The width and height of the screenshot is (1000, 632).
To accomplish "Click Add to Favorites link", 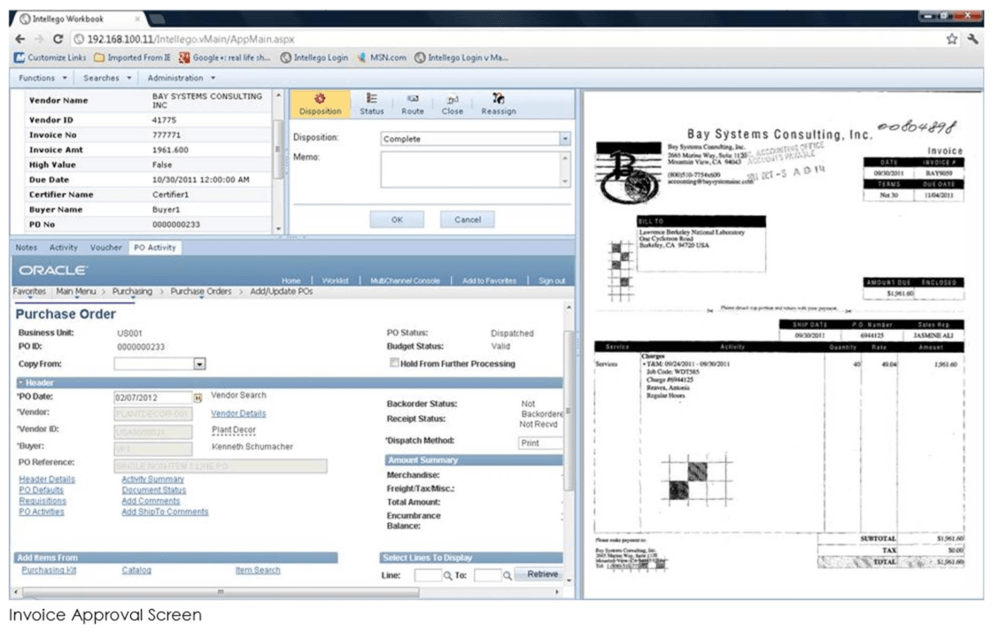I will (x=489, y=281).
